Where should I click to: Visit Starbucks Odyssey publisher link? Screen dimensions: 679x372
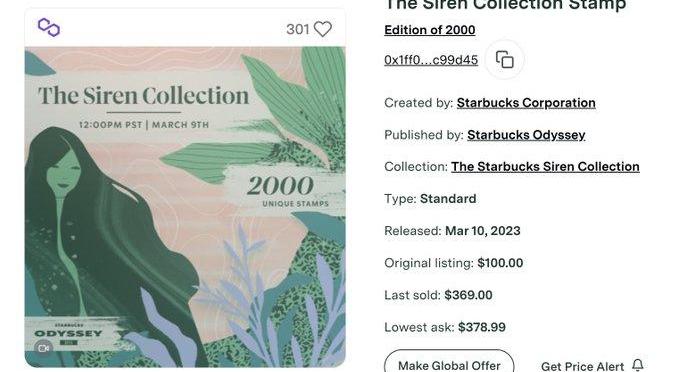point(526,135)
